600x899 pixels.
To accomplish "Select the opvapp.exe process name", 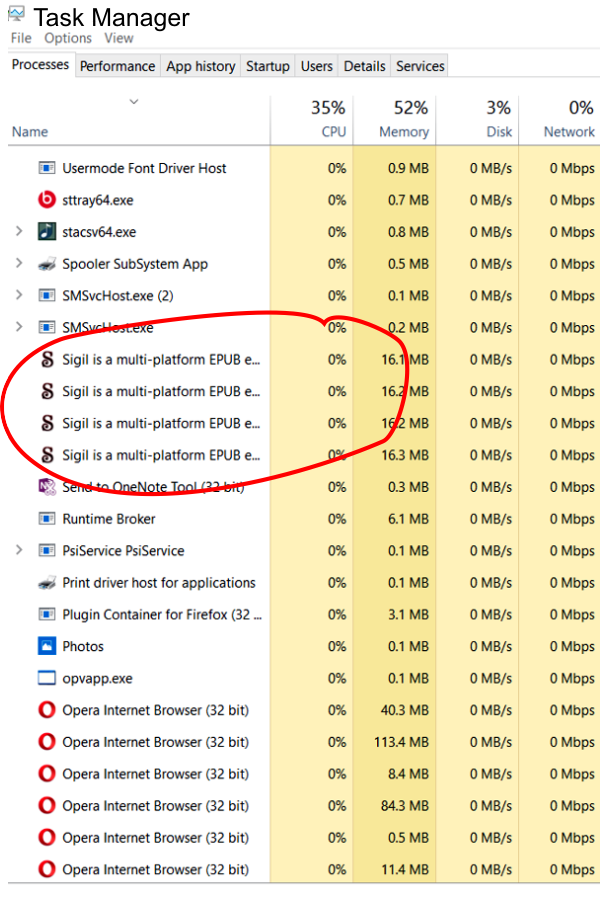I will pos(98,679).
